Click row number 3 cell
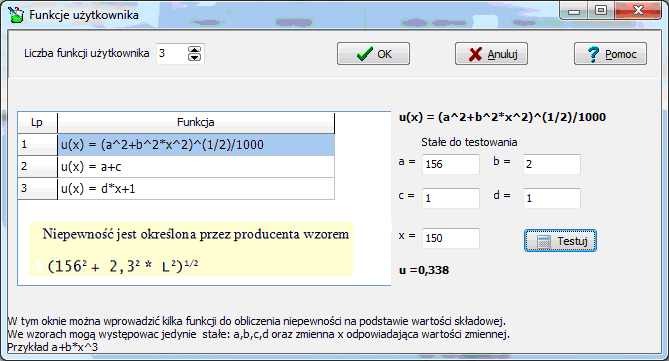Viewport: 669px width, 361px height. [37, 189]
